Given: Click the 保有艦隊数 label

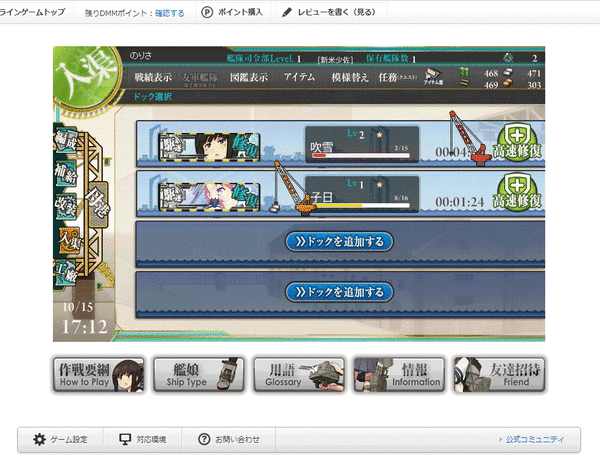Looking at the screenshot, I should pos(387,58).
